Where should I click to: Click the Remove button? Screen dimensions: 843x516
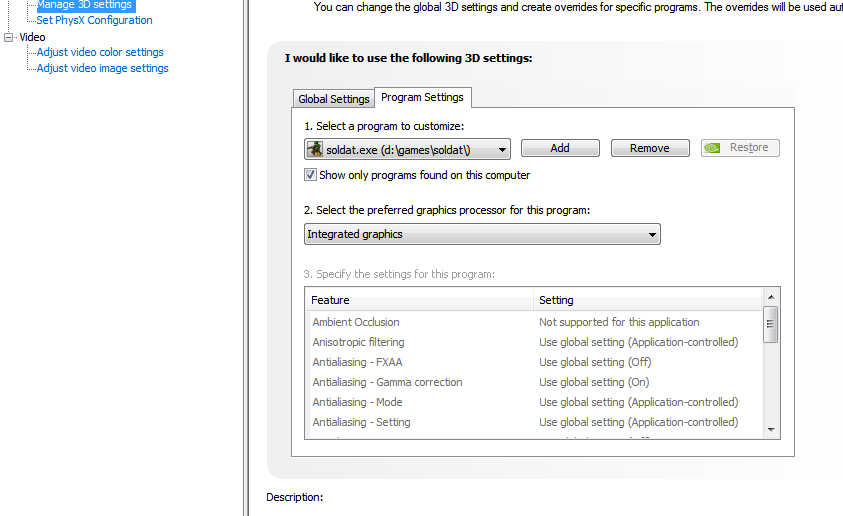coord(649,148)
